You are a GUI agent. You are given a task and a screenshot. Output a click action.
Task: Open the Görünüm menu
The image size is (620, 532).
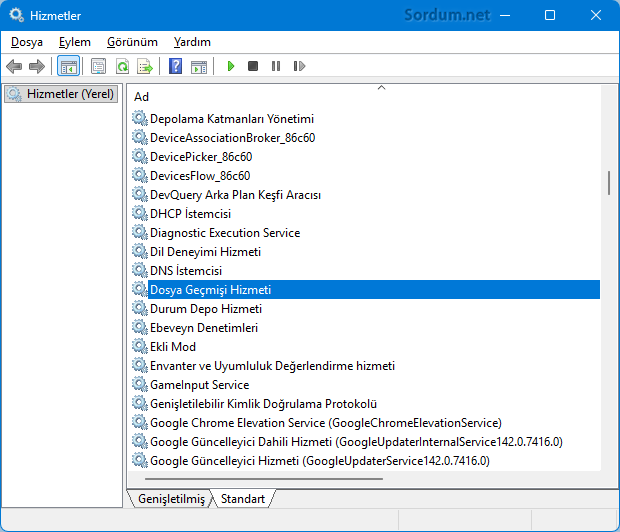point(132,42)
